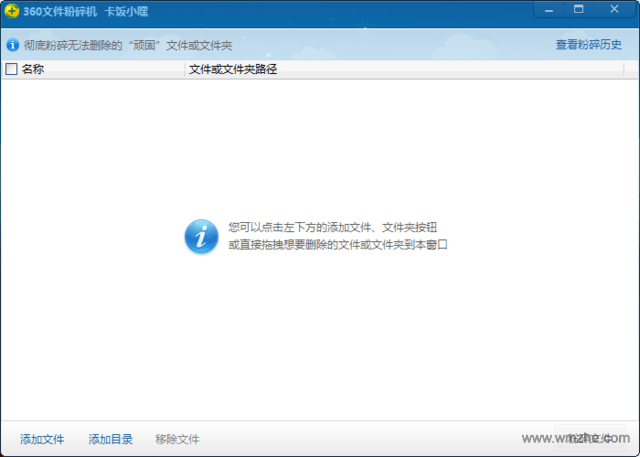
Task: Click the greyed-out 移除文件 button
Action: point(177,439)
